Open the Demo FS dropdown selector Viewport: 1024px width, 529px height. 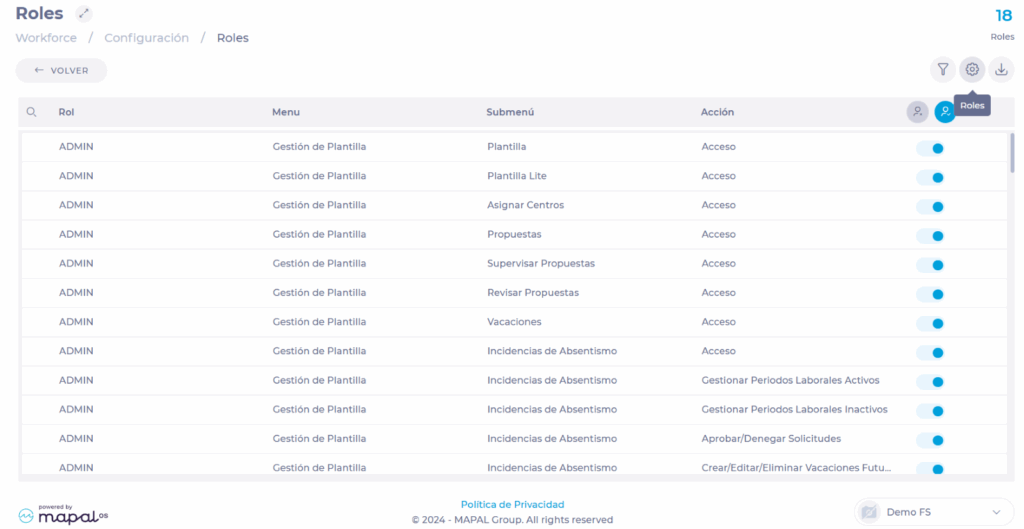933,512
